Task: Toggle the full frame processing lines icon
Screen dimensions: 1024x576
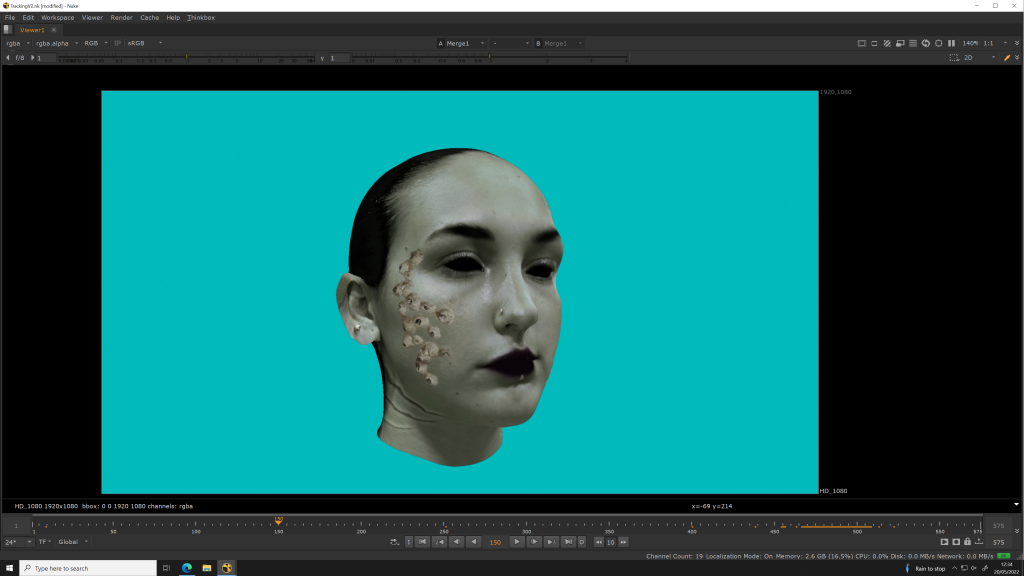Action: (x=913, y=43)
